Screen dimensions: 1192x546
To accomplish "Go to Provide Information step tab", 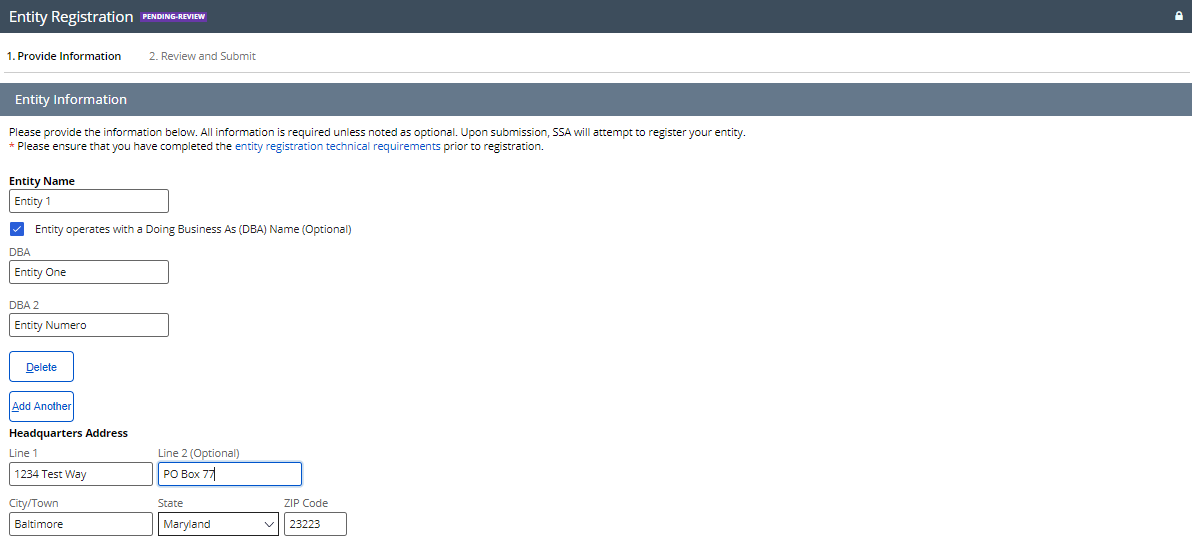I will tap(64, 56).
